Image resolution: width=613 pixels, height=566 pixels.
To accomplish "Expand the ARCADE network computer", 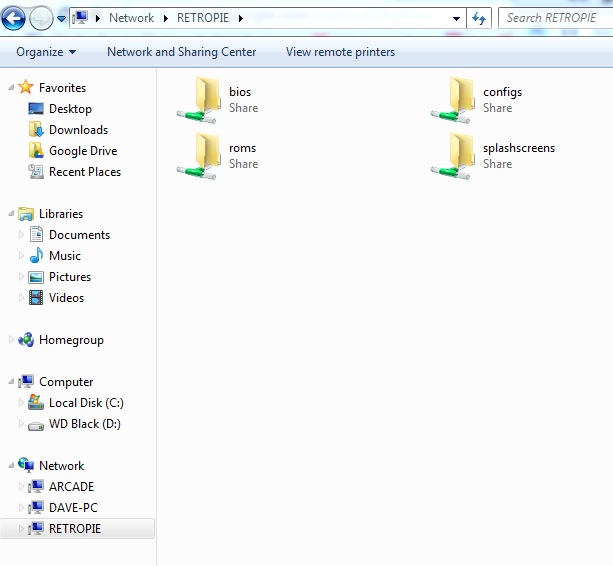I will pyautogui.click(x=21, y=487).
